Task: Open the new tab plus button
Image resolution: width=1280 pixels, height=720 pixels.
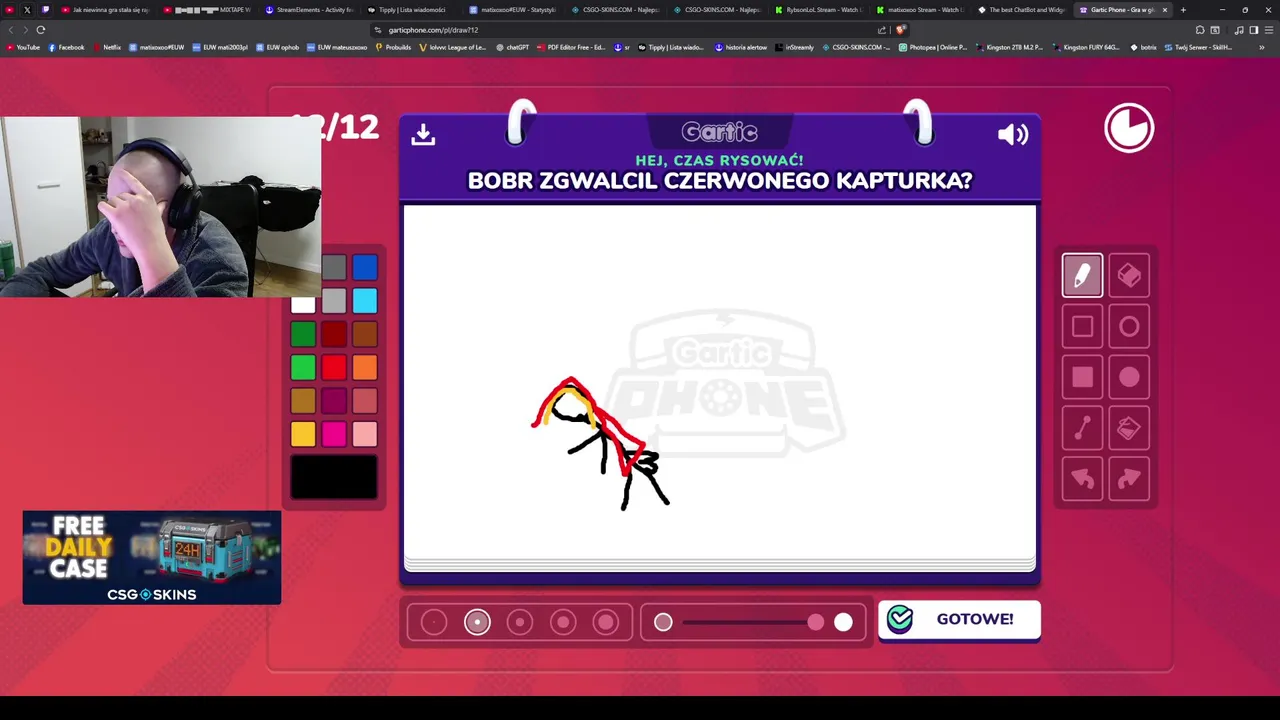Action: [x=1183, y=10]
